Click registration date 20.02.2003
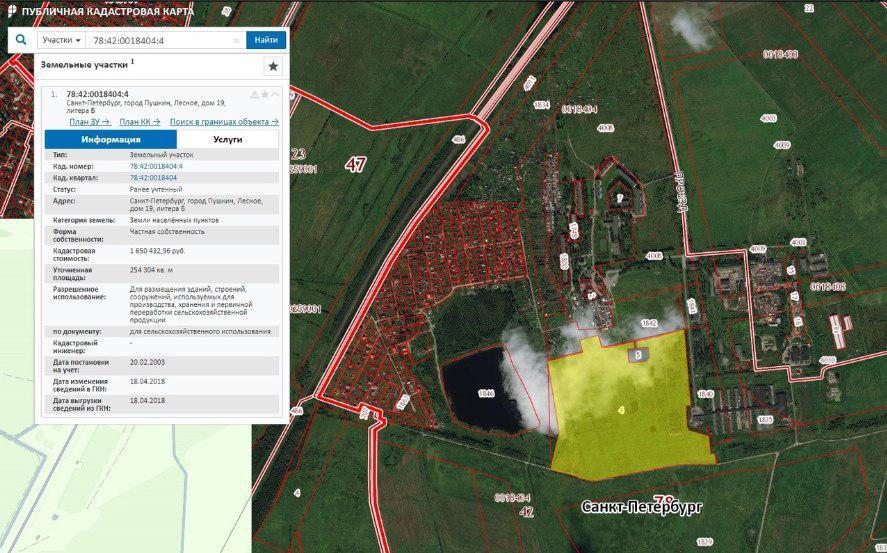 [148, 362]
